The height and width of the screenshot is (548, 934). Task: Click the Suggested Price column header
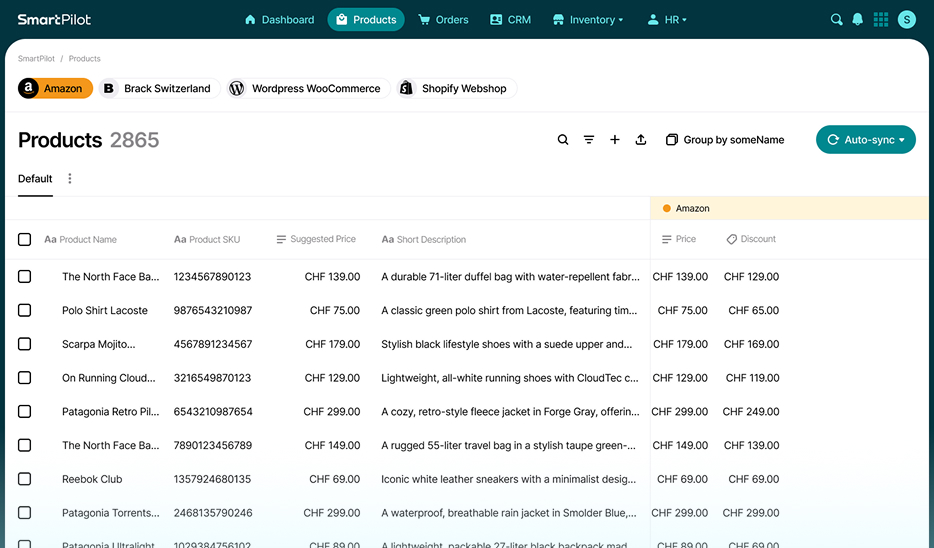316,239
